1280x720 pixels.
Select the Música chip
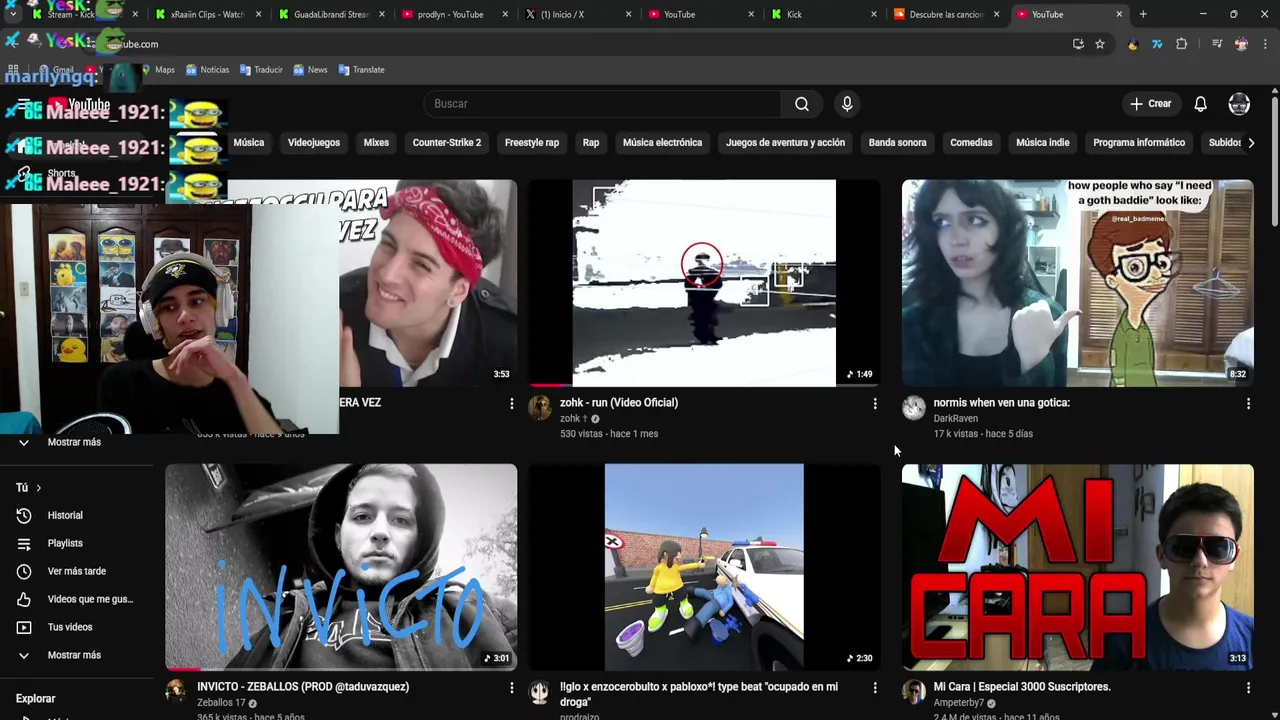pyautogui.click(x=249, y=143)
